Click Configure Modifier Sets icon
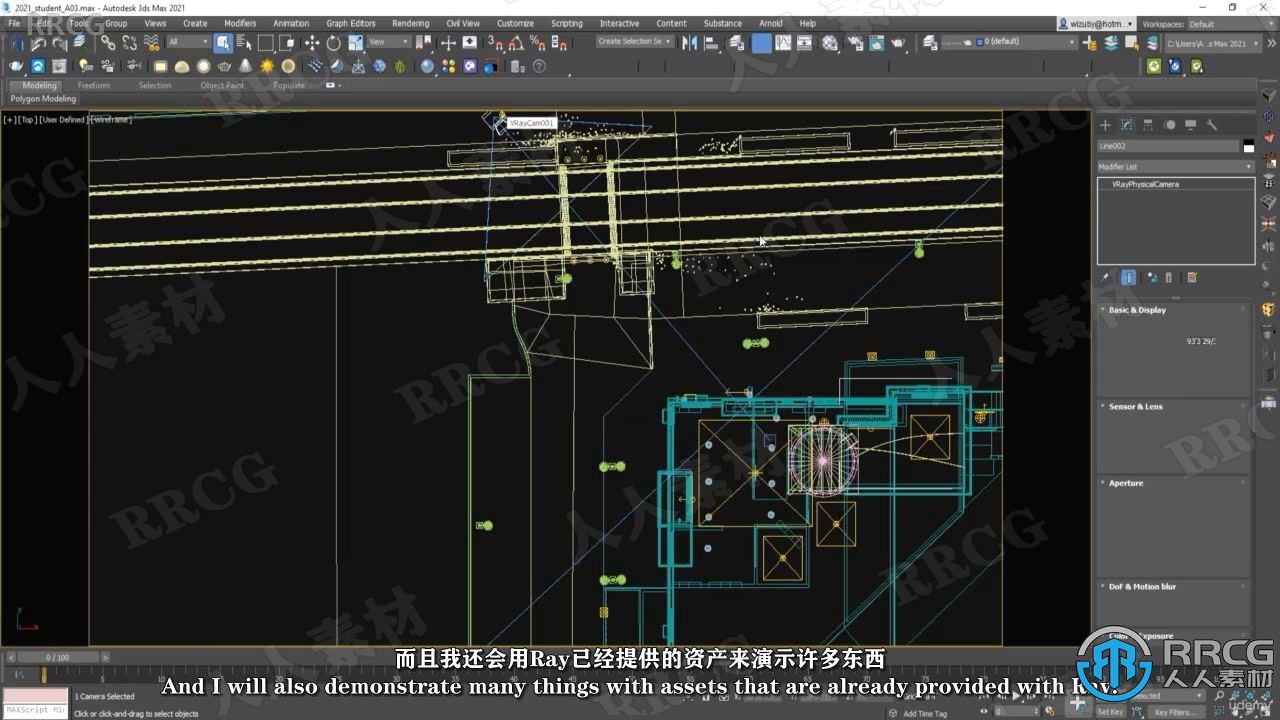1280x720 pixels. 1192,277
